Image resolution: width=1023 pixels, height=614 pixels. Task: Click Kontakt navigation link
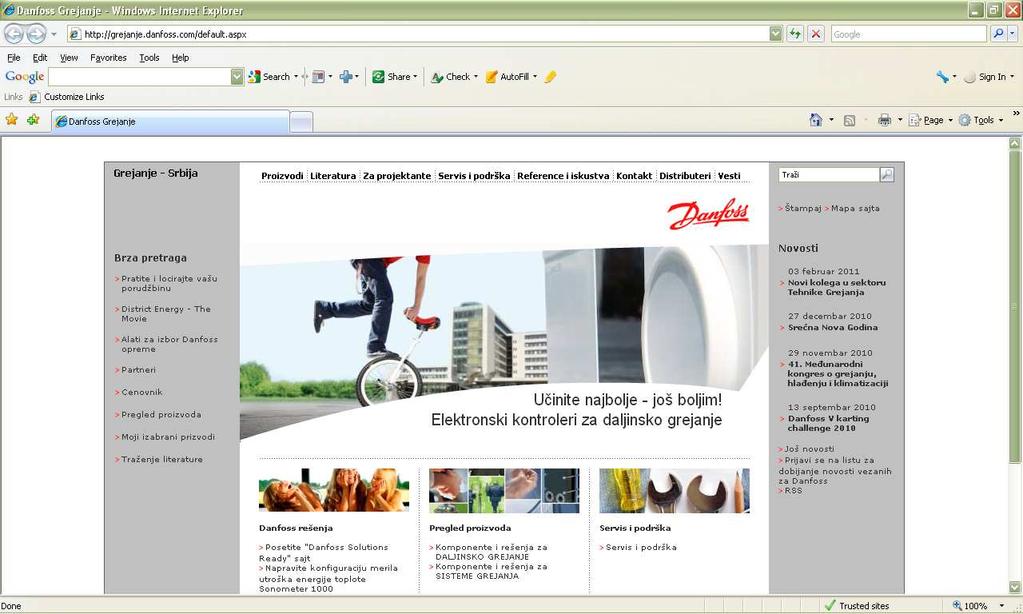pos(634,176)
